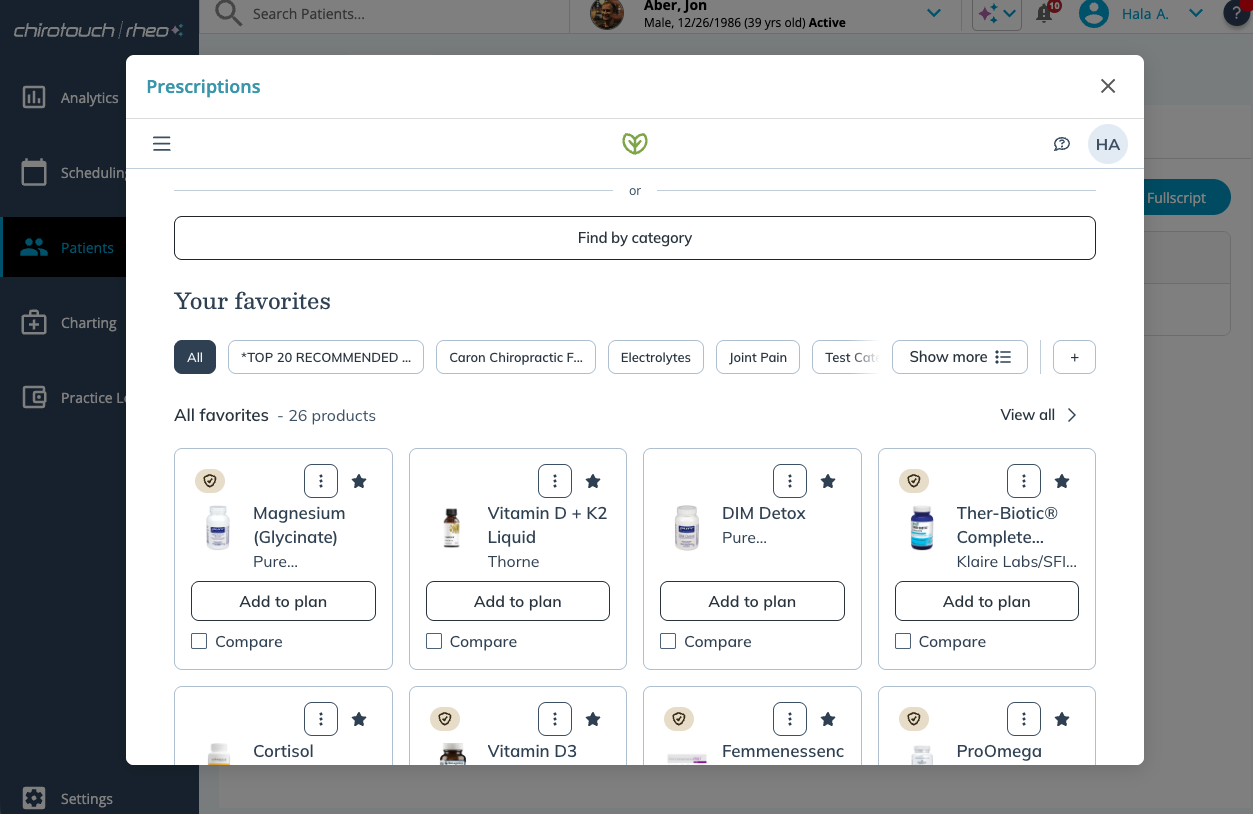Unfavorite Magnesium (Glycinate) star icon

tap(359, 481)
